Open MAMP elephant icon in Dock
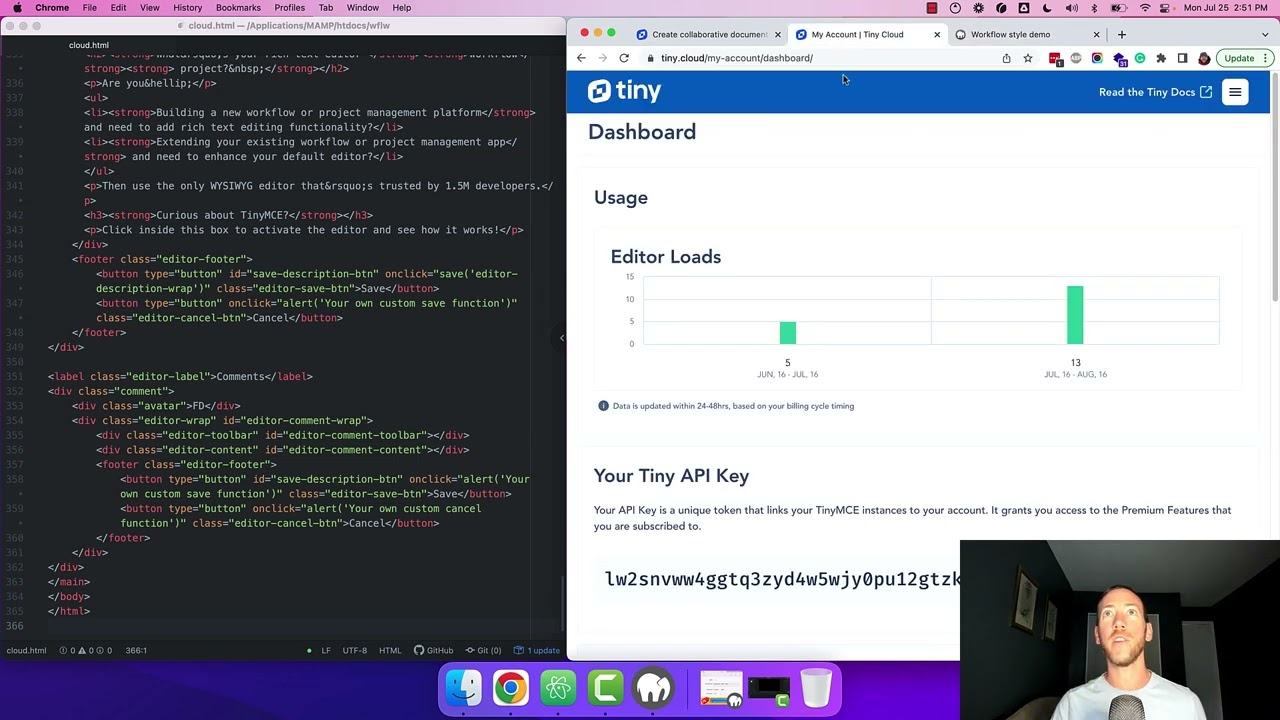This screenshot has width=1280, height=720. tap(653, 688)
